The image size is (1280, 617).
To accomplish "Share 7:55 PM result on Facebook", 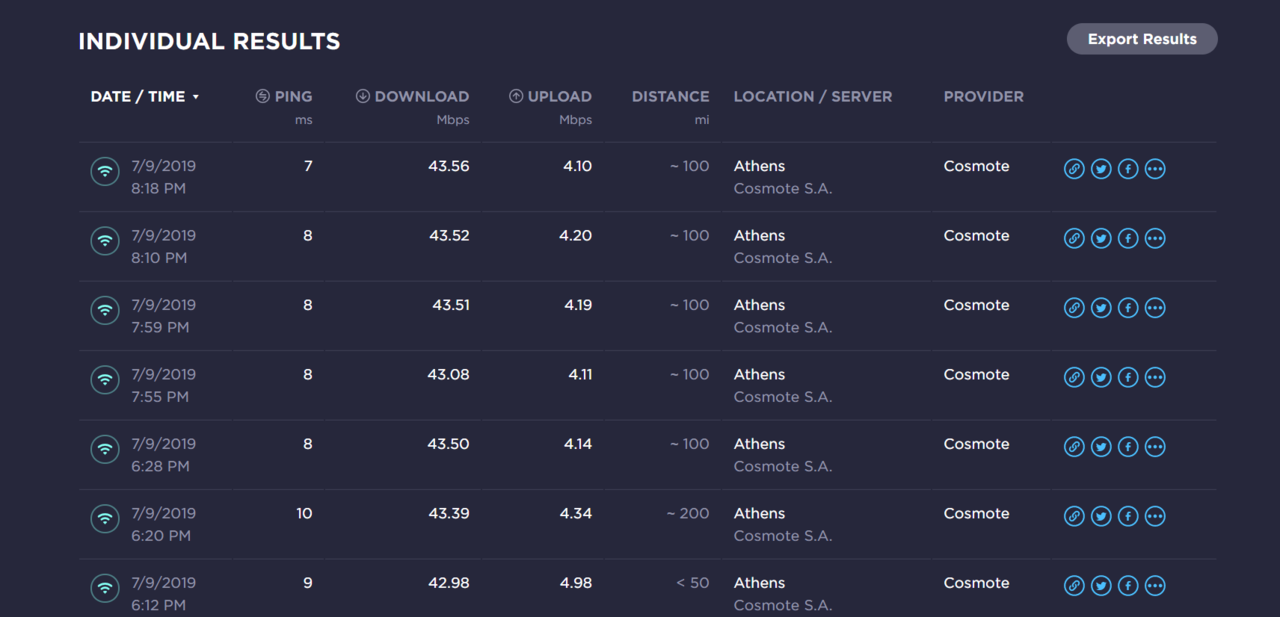I will tap(1128, 377).
